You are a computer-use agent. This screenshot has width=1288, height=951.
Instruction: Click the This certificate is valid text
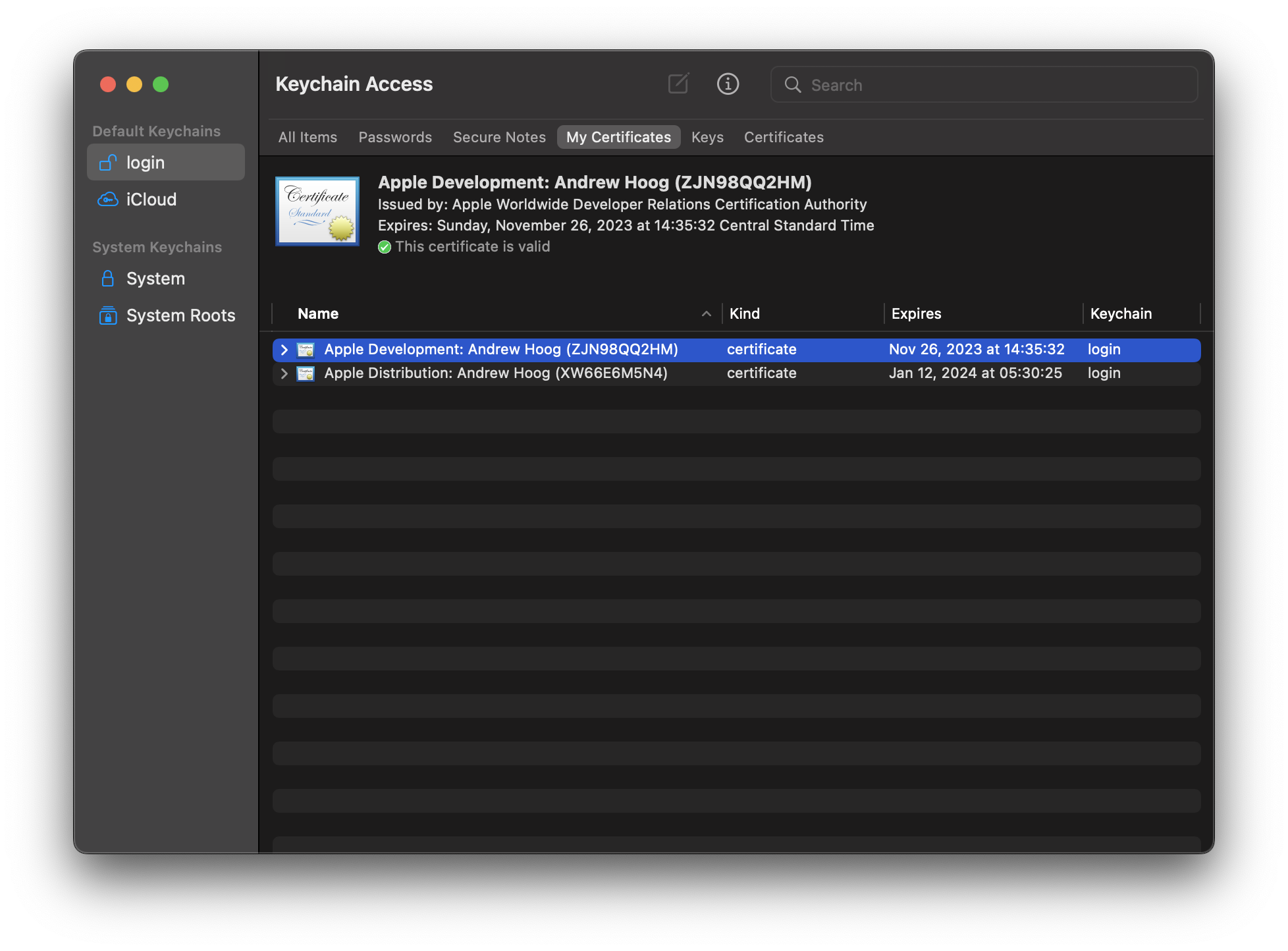click(473, 247)
